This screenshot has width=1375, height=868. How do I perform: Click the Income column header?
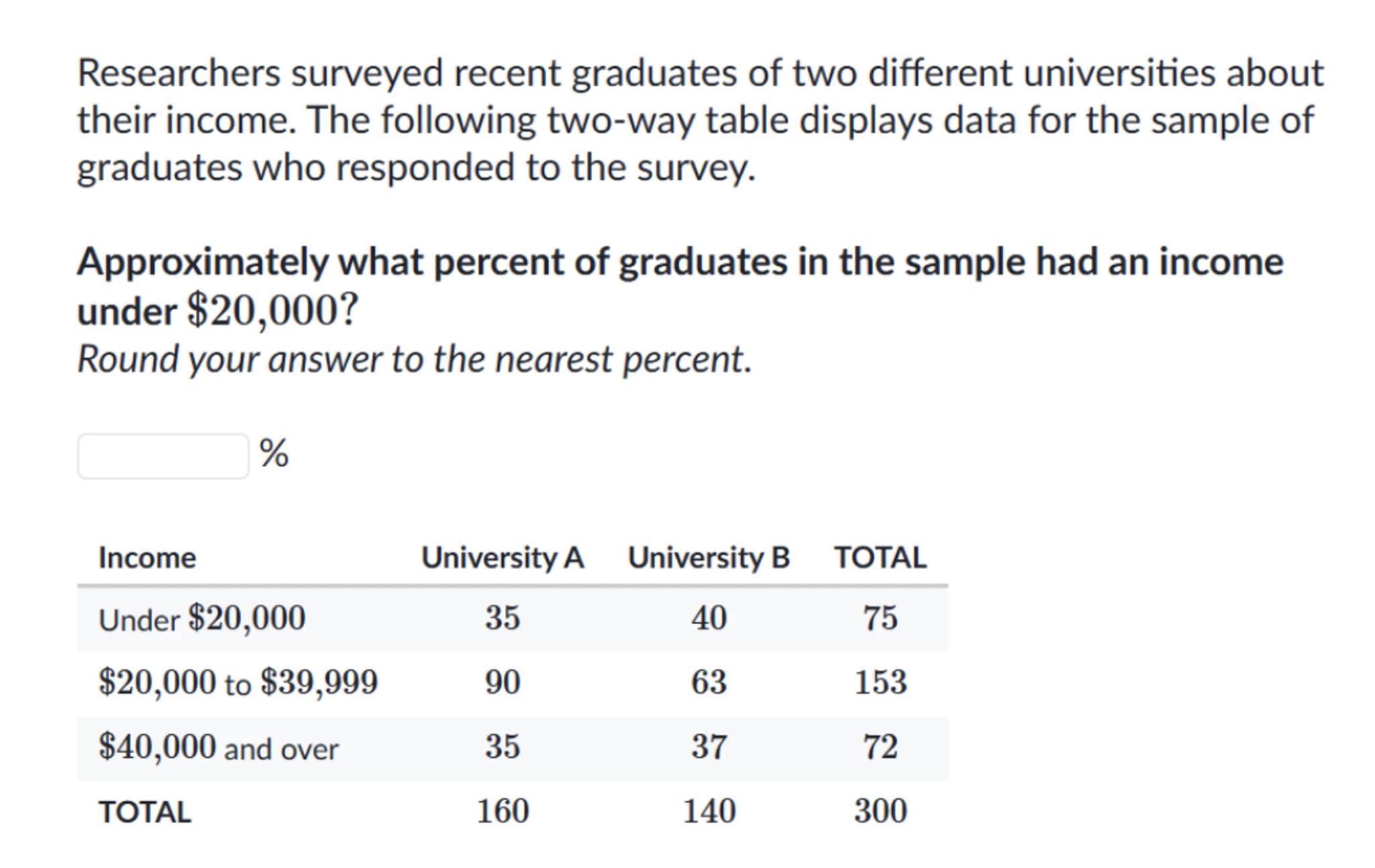pyautogui.click(x=147, y=558)
